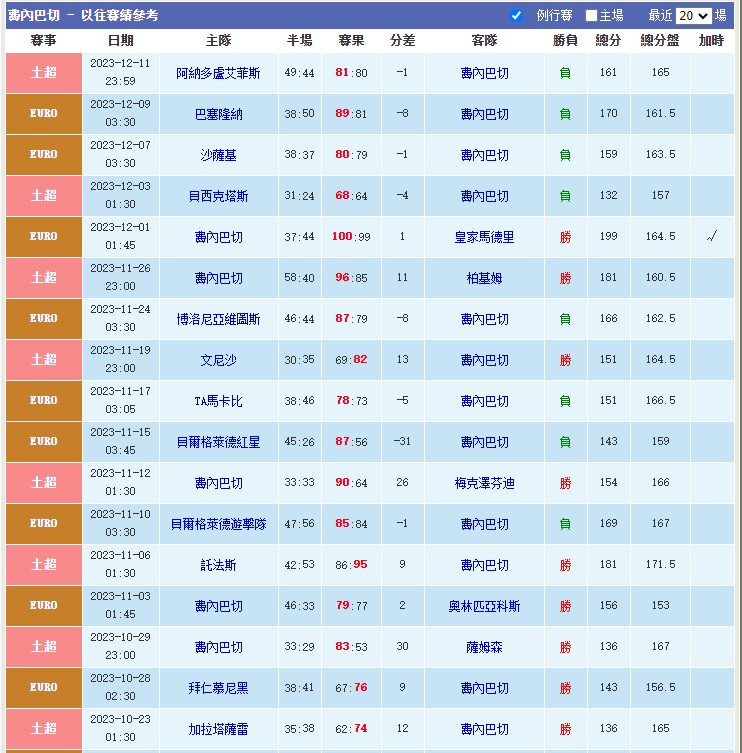Select the 賽果 column header
Image resolution: width=742 pixels, height=753 pixels.
[351, 40]
